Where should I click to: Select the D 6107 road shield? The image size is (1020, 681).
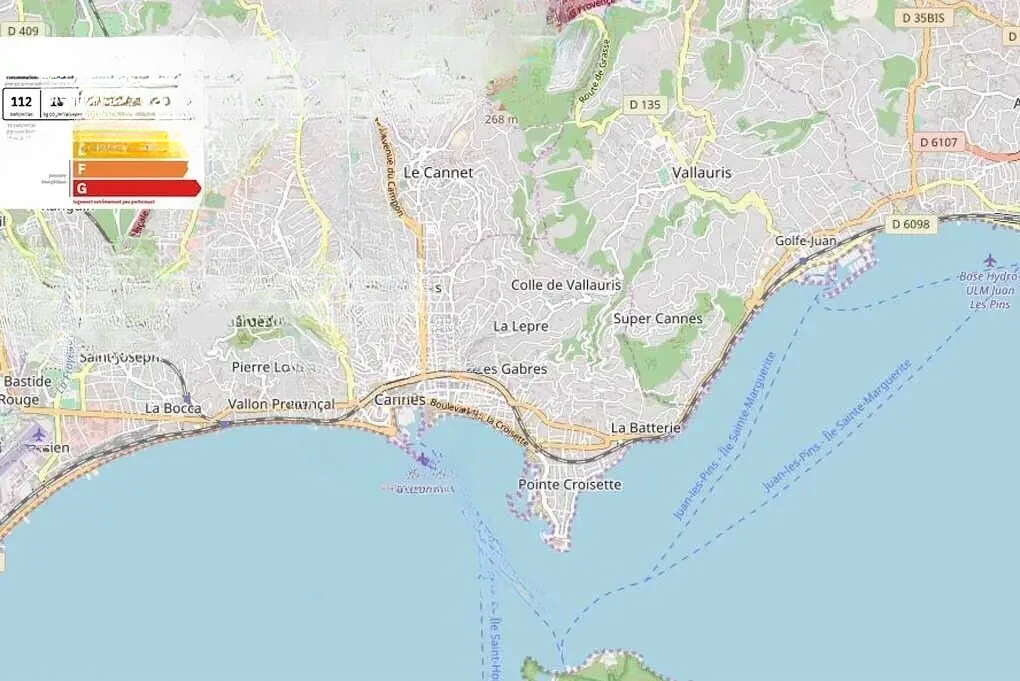(939, 142)
